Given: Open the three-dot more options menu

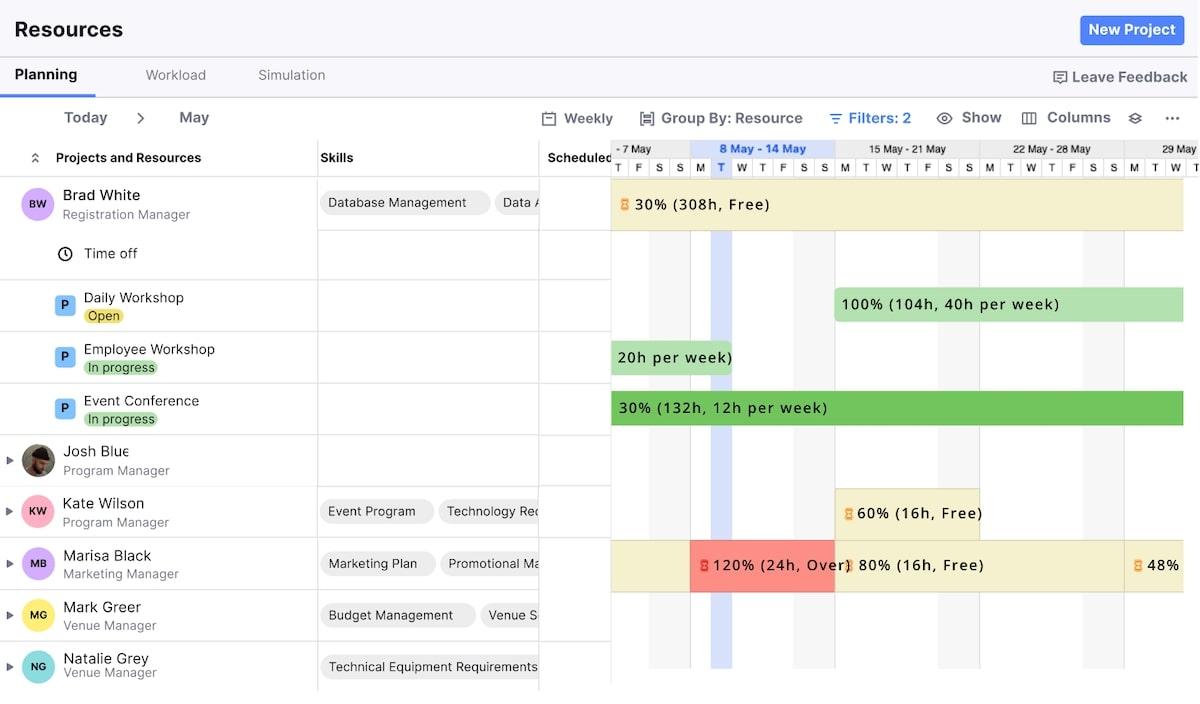Looking at the screenshot, I should pyautogui.click(x=1172, y=118).
